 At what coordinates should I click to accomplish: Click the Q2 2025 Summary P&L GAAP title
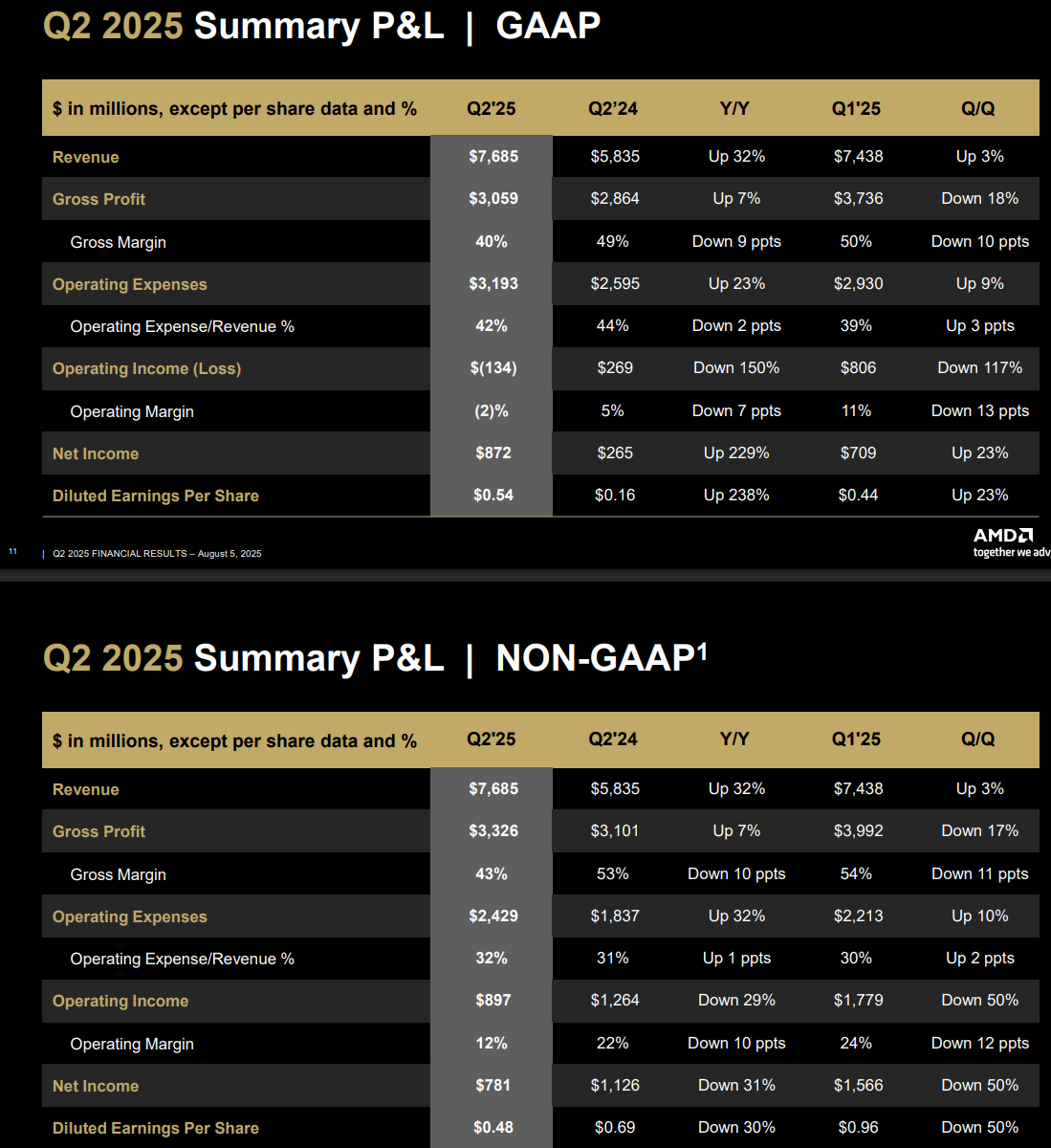tap(322, 26)
